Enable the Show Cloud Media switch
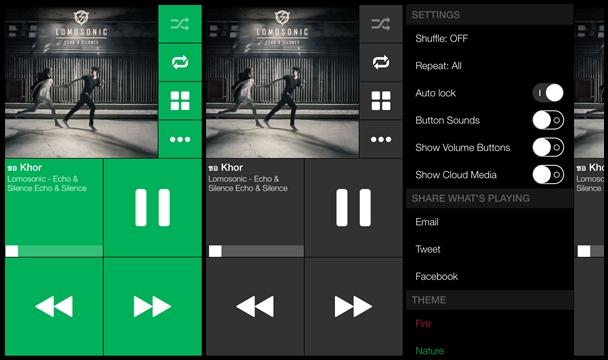Viewport: 608px width, 360px height. tap(548, 175)
